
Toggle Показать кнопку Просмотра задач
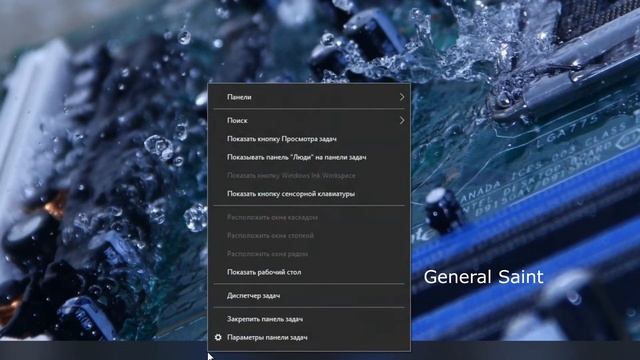click(x=309, y=139)
